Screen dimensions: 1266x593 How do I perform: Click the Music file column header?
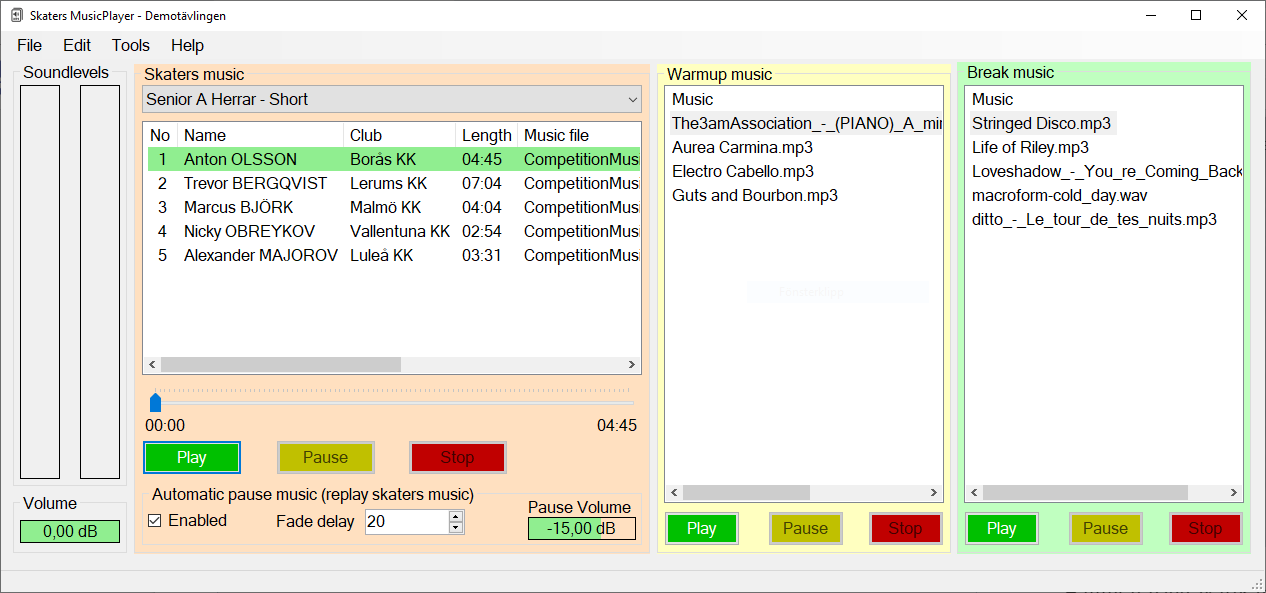[x=579, y=135]
